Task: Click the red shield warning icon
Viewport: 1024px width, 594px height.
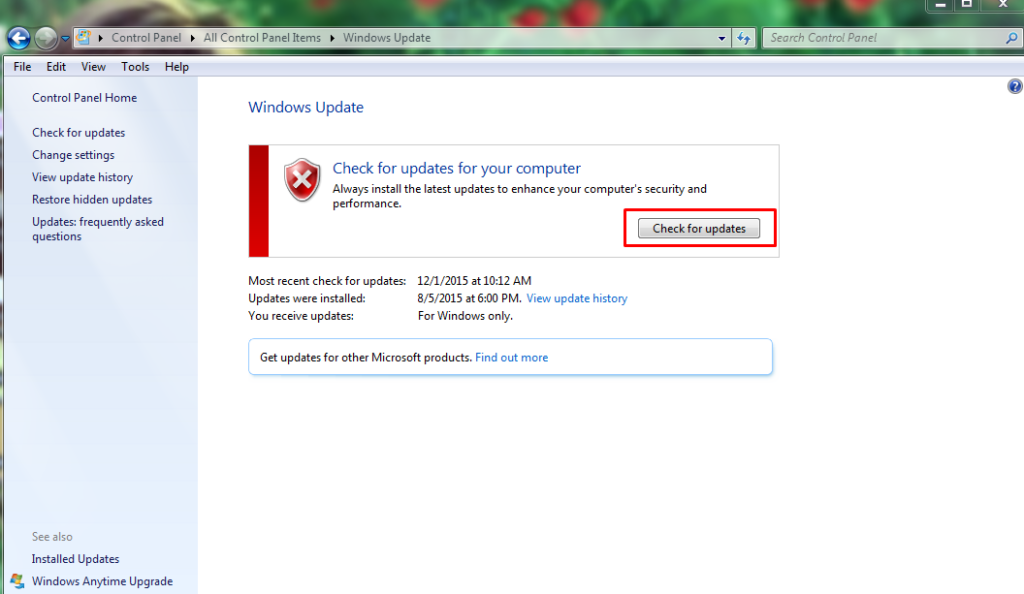Action: coord(301,180)
